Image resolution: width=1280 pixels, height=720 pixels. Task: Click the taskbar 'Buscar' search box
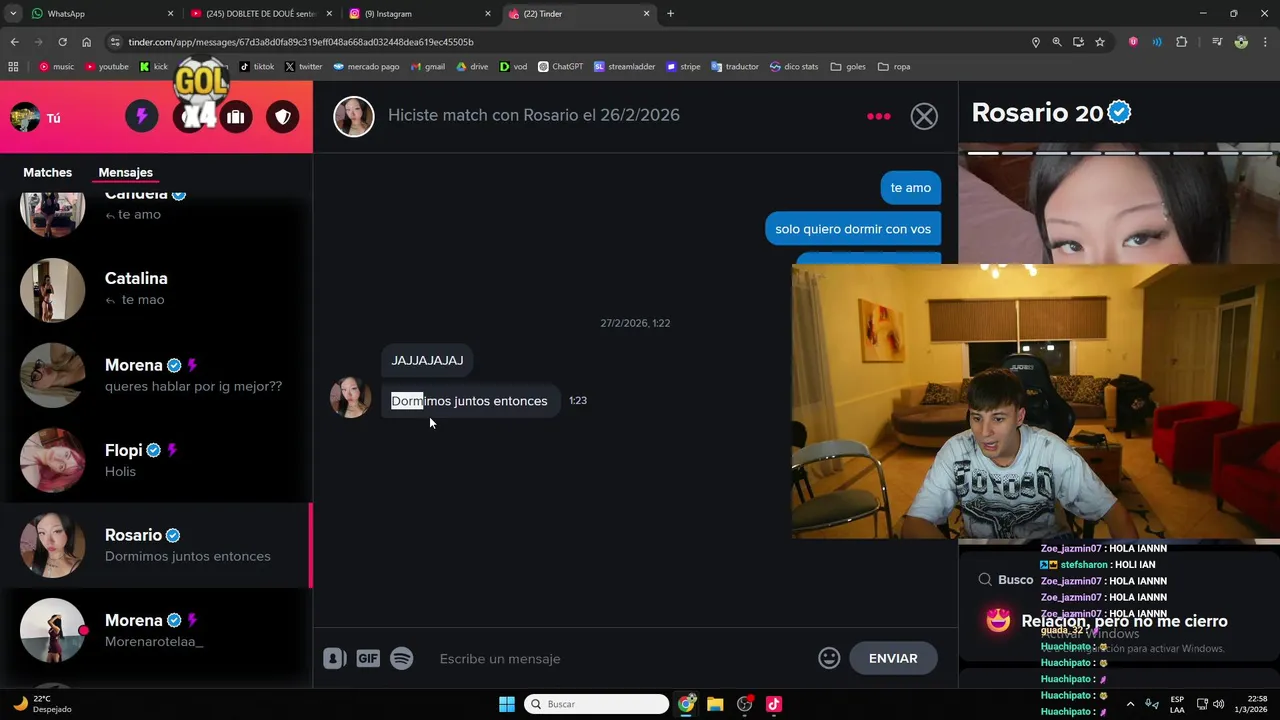coord(598,704)
